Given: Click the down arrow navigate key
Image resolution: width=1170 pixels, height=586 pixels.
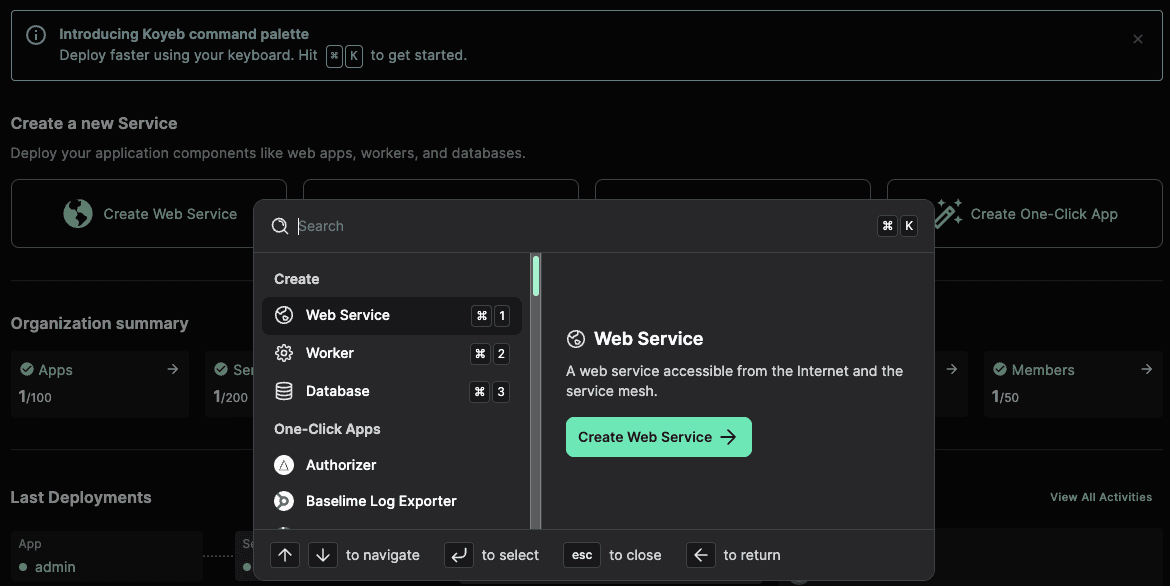Looking at the screenshot, I should coord(322,555).
